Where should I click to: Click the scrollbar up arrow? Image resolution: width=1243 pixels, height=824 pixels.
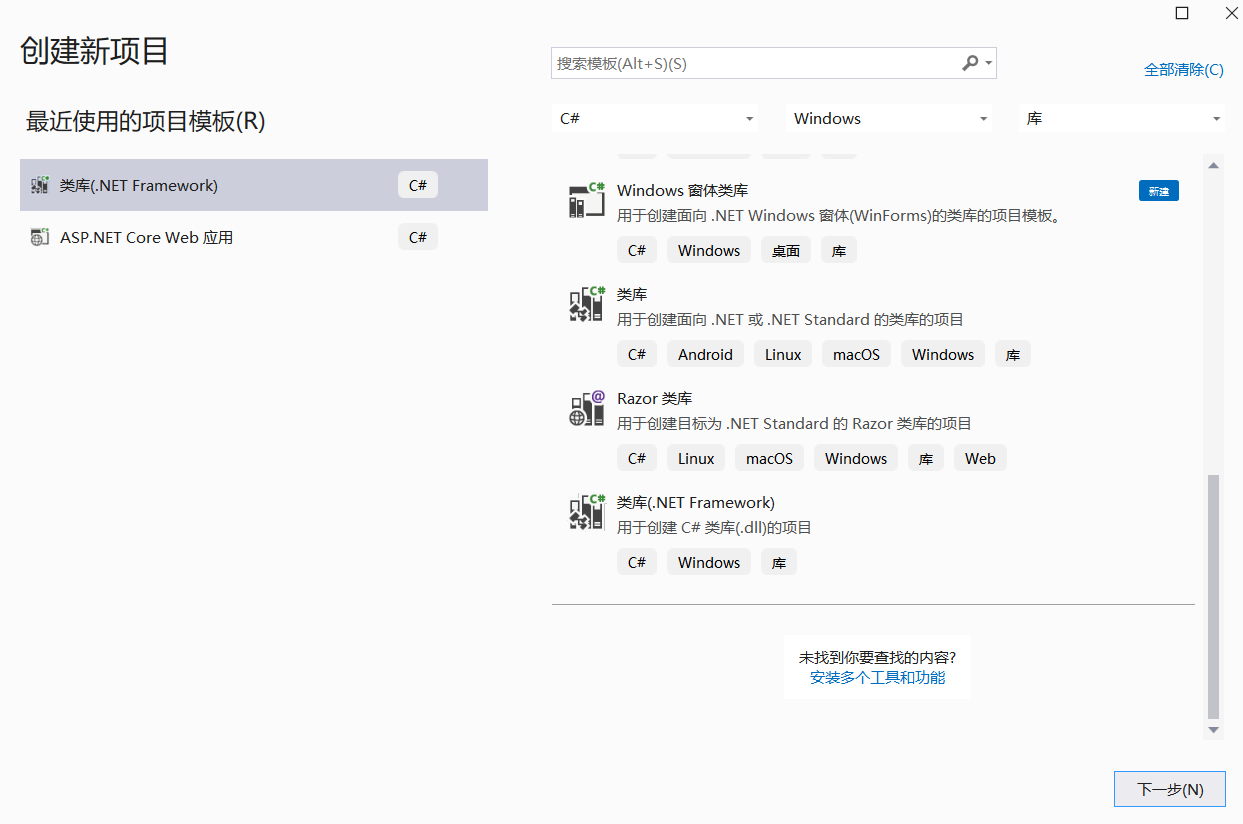click(1214, 165)
